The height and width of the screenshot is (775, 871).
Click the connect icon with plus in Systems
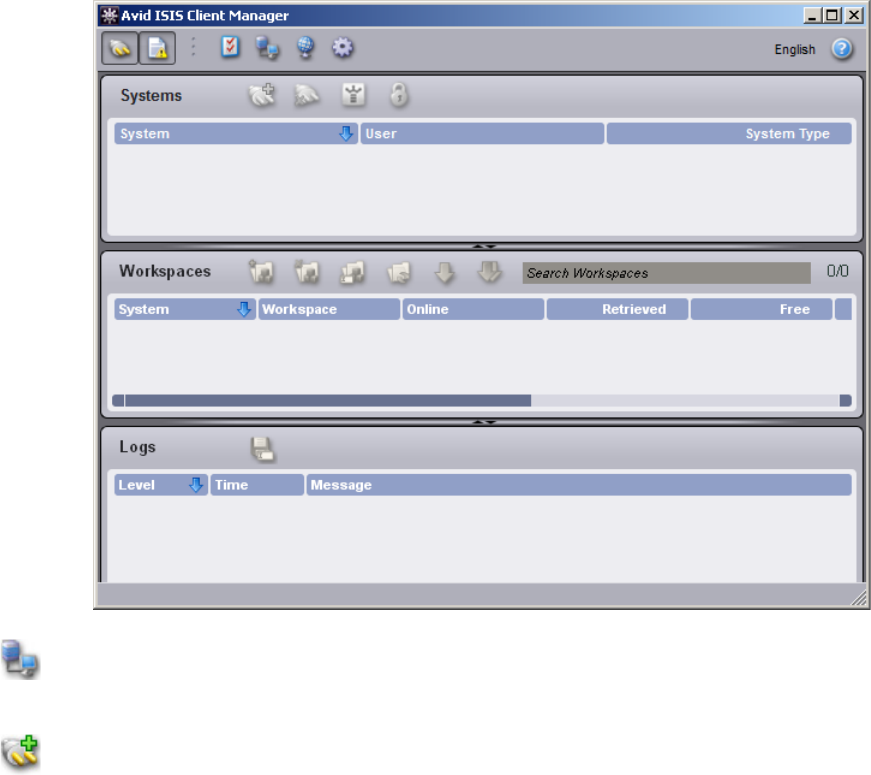click(261, 95)
